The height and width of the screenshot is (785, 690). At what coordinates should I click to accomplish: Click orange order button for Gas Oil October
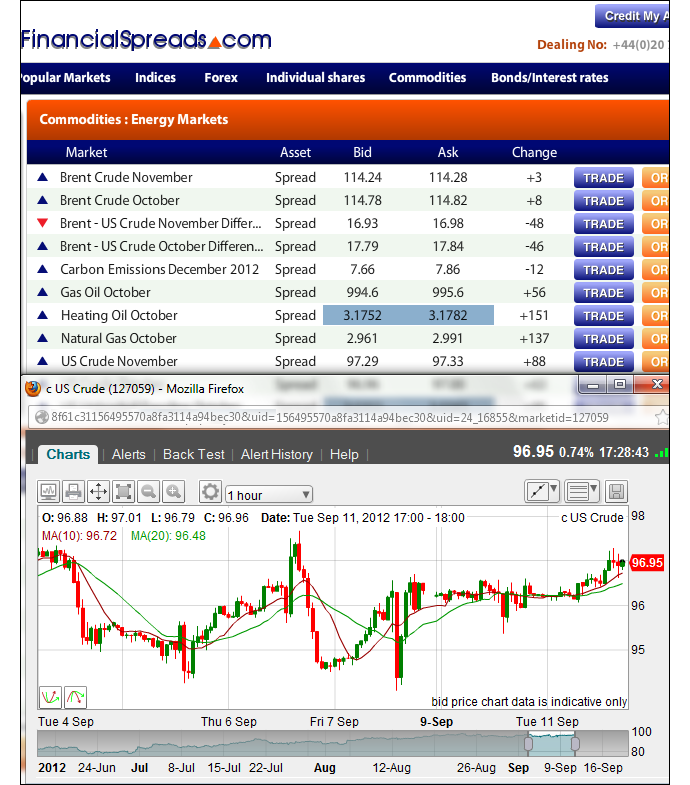(655, 293)
